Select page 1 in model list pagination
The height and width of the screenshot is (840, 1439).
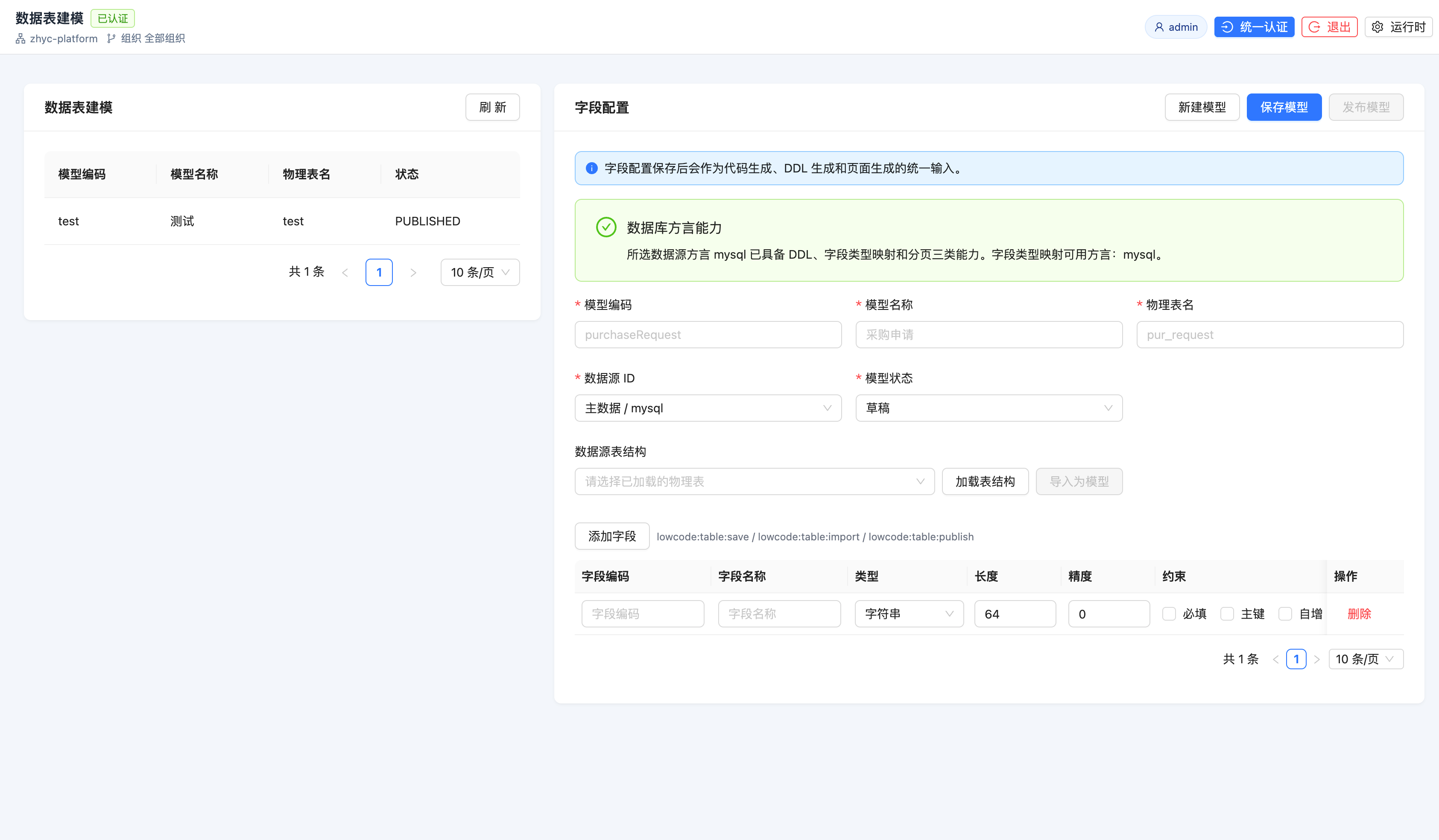pyautogui.click(x=379, y=272)
